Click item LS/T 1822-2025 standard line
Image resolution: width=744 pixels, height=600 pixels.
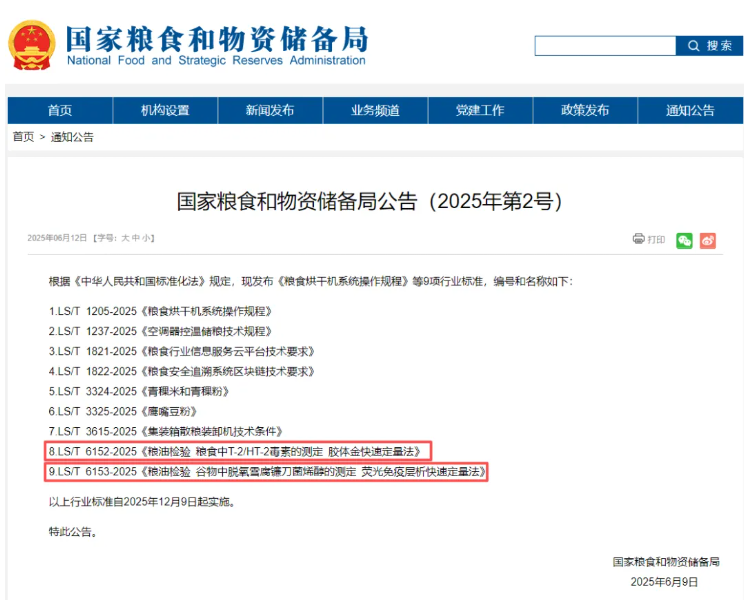pos(182,371)
